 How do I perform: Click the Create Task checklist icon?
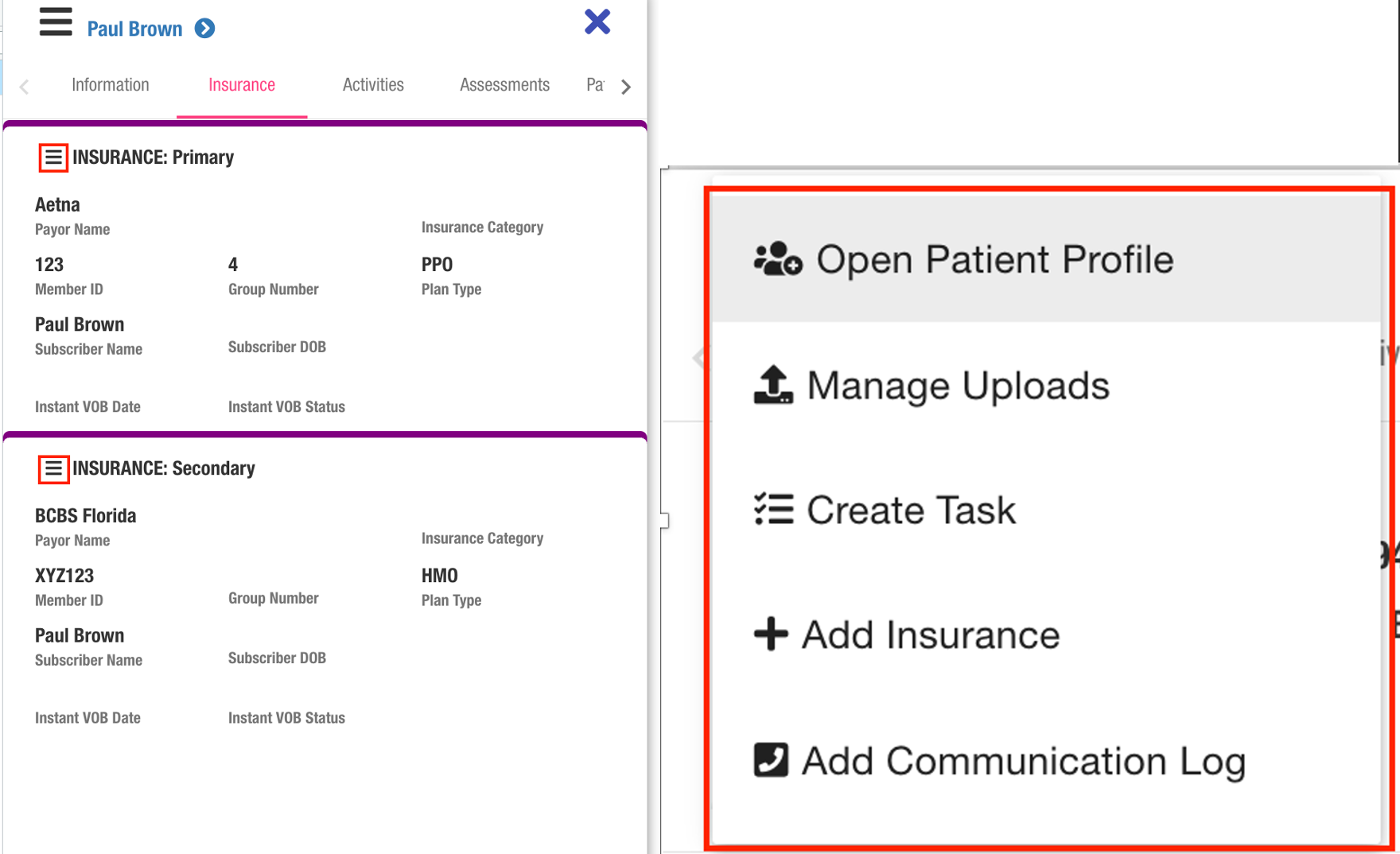click(773, 510)
